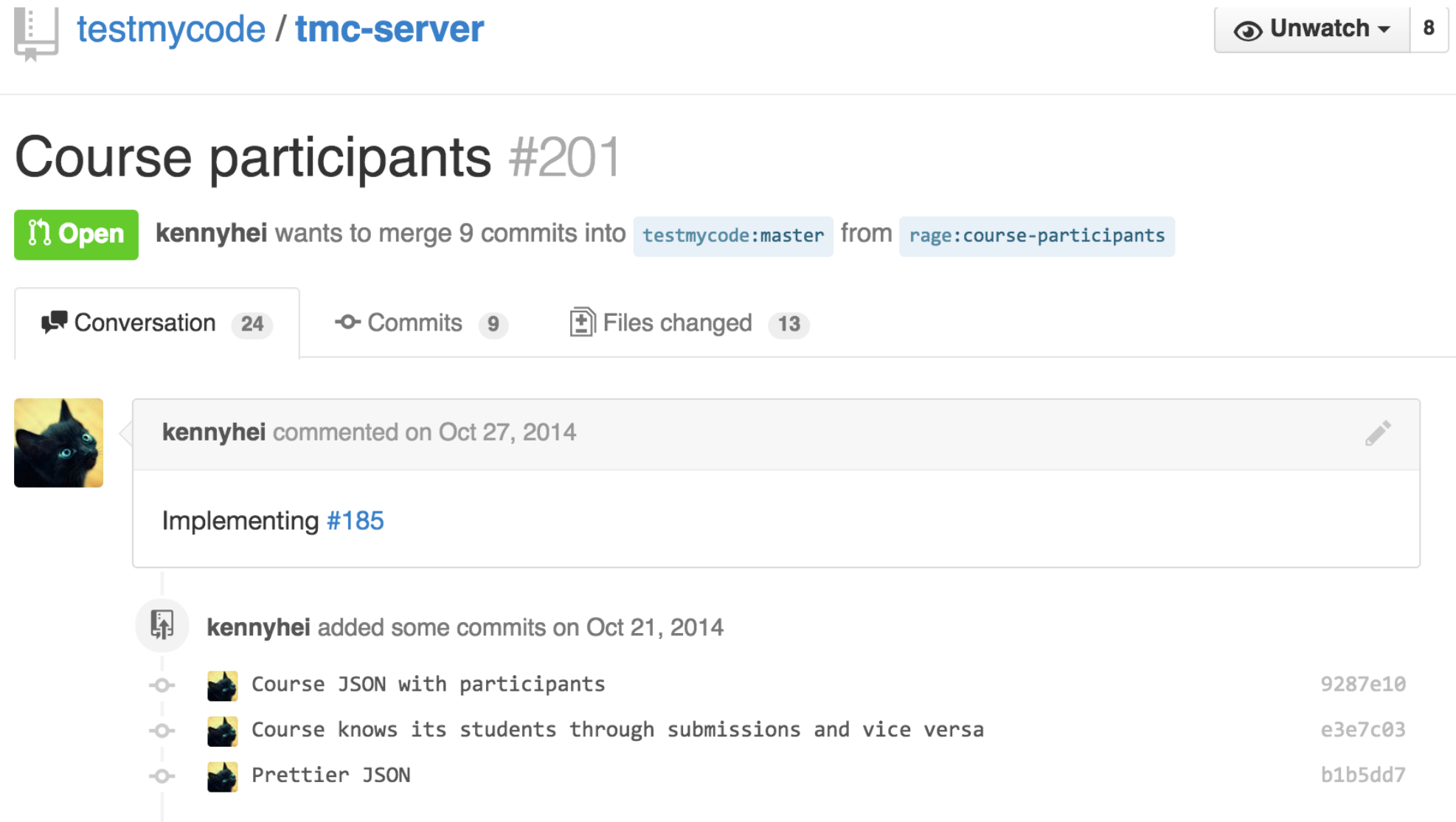The image size is (1456, 822).
Task: Open the testmycode organization link
Action: click(171, 30)
